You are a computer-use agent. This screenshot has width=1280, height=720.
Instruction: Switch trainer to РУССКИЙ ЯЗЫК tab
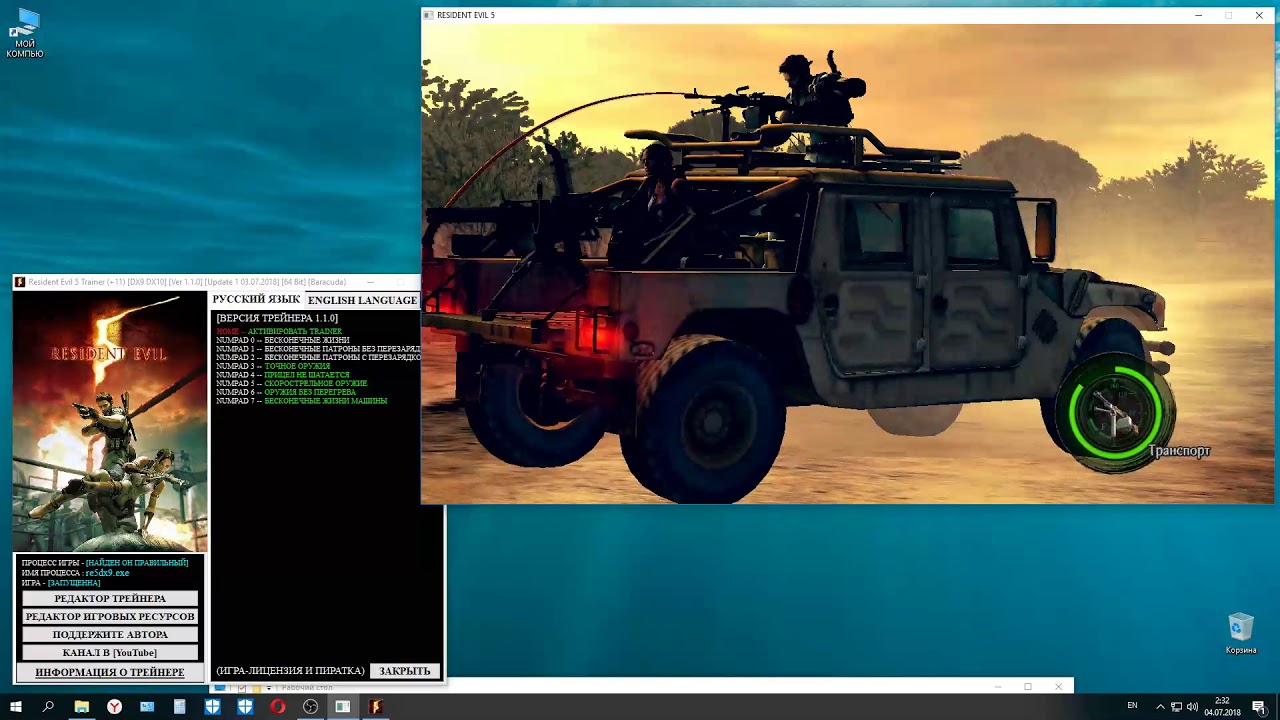(256, 300)
